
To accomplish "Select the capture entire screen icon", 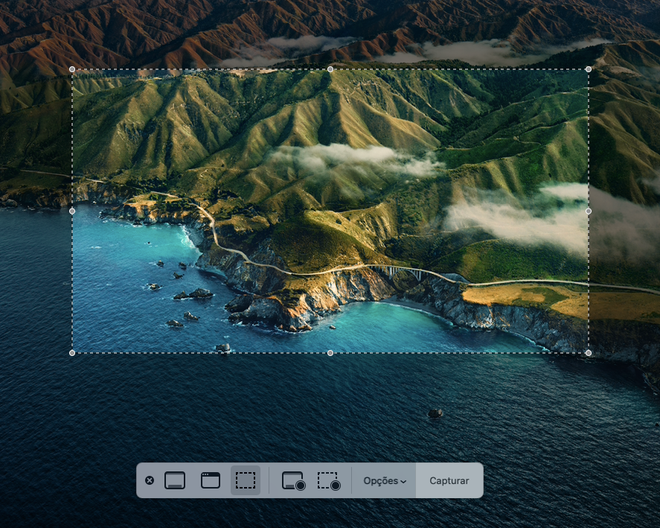I will [175, 480].
